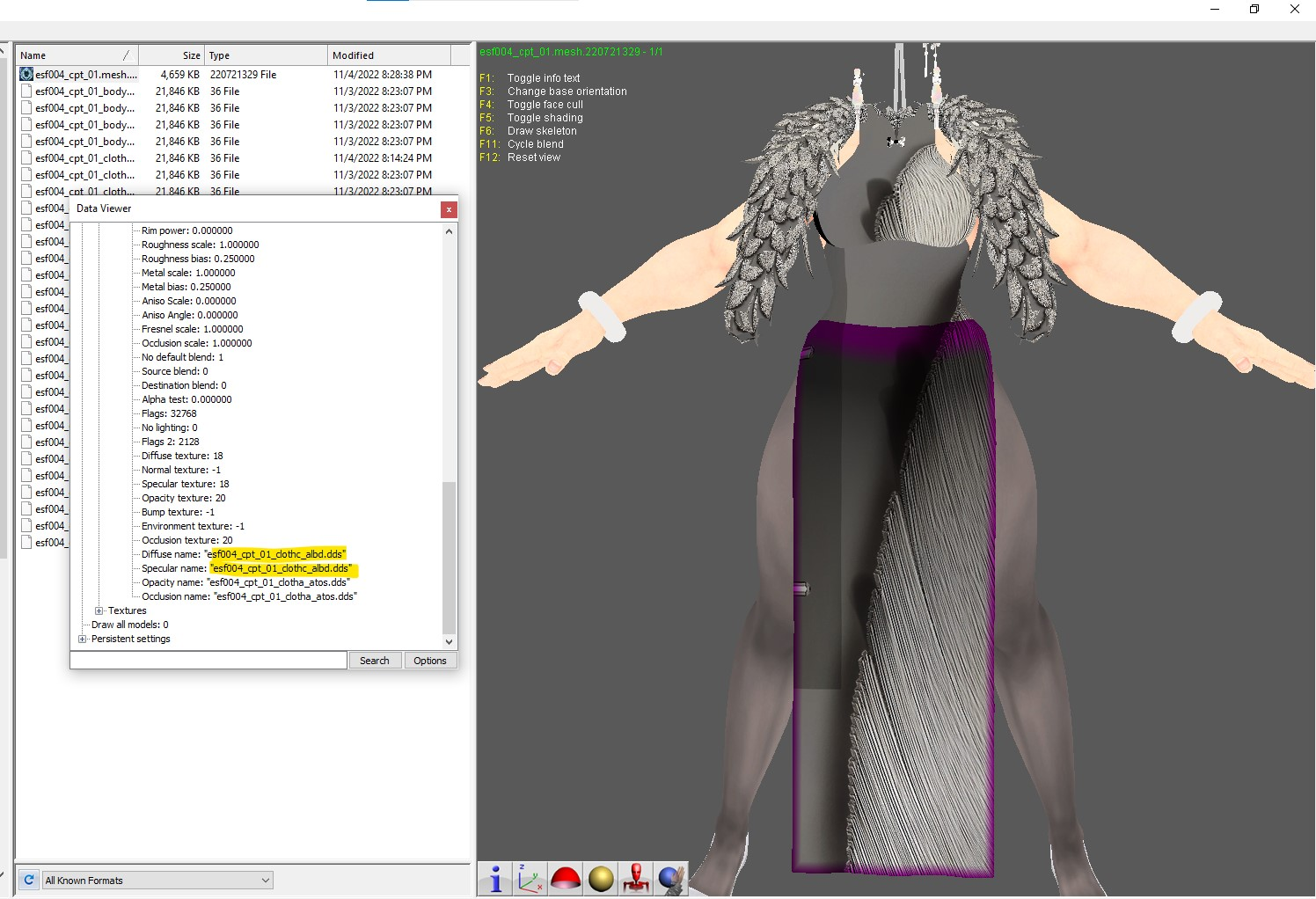This screenshot has height=899, width=1316.
Task: Click the refresh icon beside the formats dropdown
Action: [29, 880]
